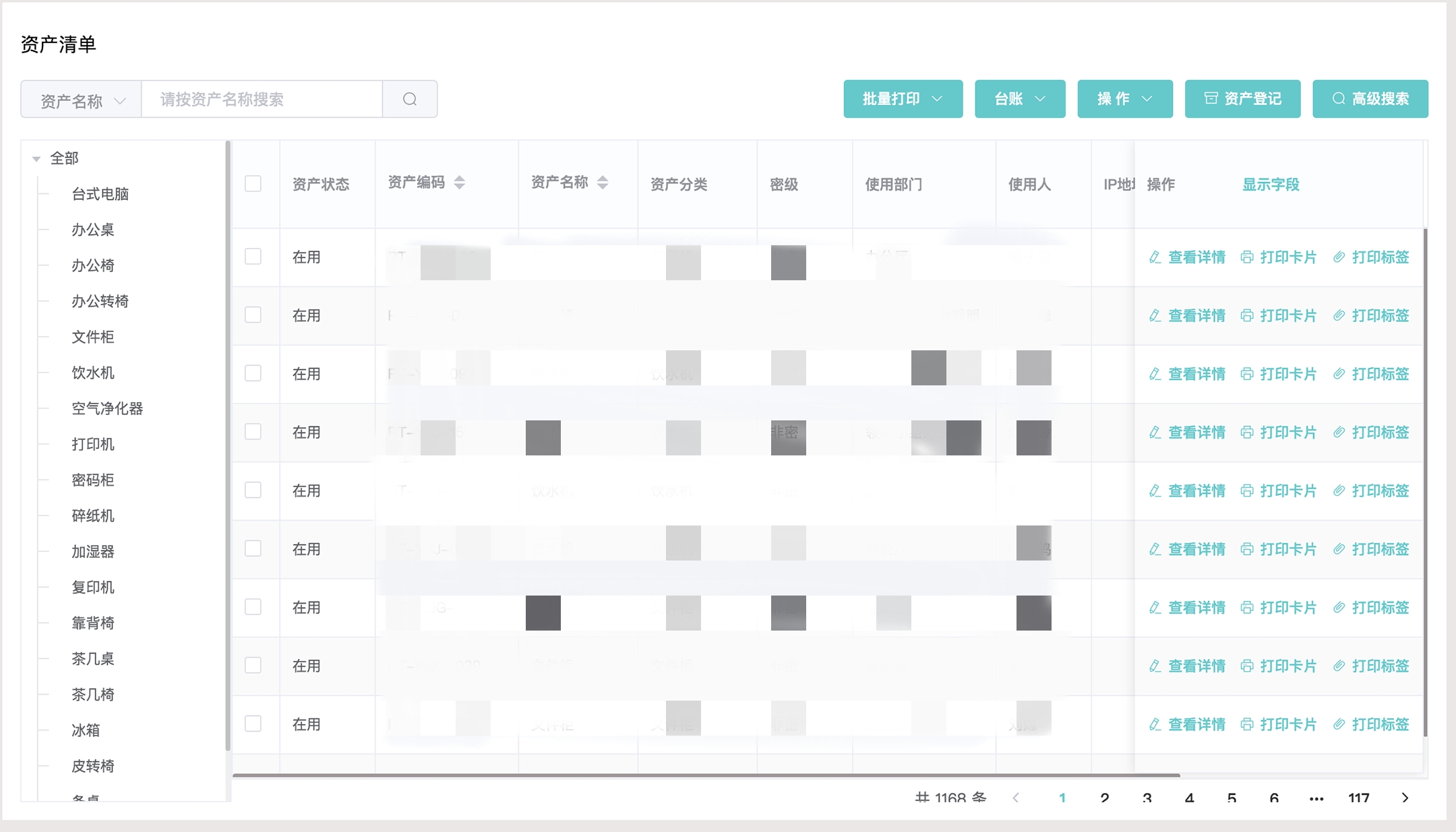Open 高级搜索 advanced search
The height and width of the screenshot is (832, 1456).
tap(1370, 99)
